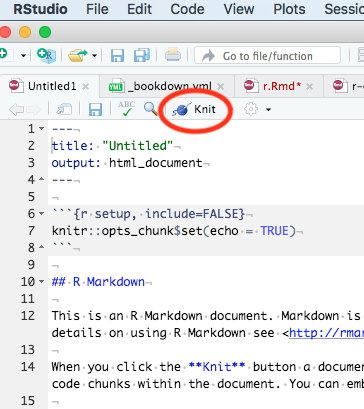Click the show in new window icon

coord(64,109)
